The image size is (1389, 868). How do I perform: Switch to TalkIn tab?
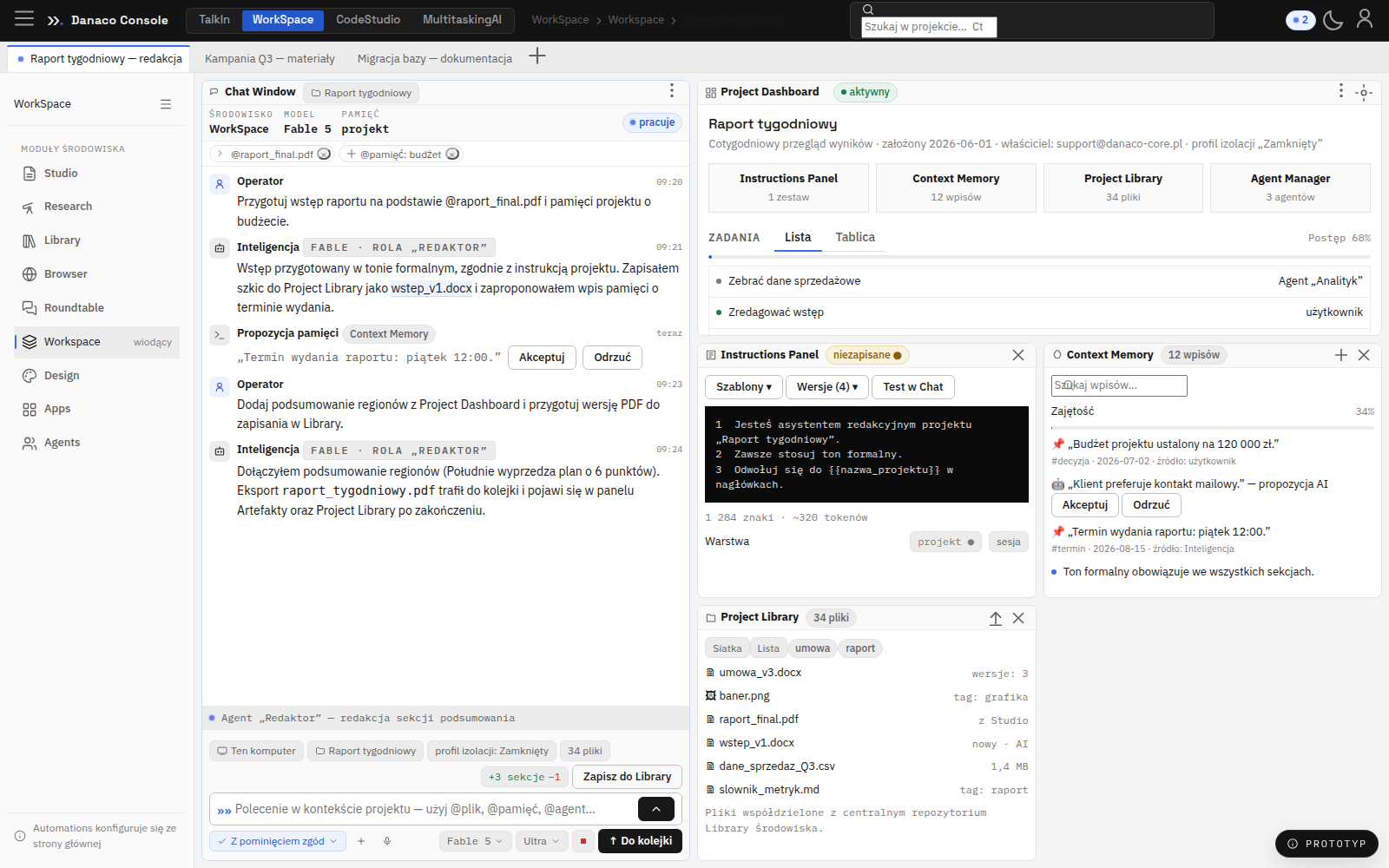[214, 20]
